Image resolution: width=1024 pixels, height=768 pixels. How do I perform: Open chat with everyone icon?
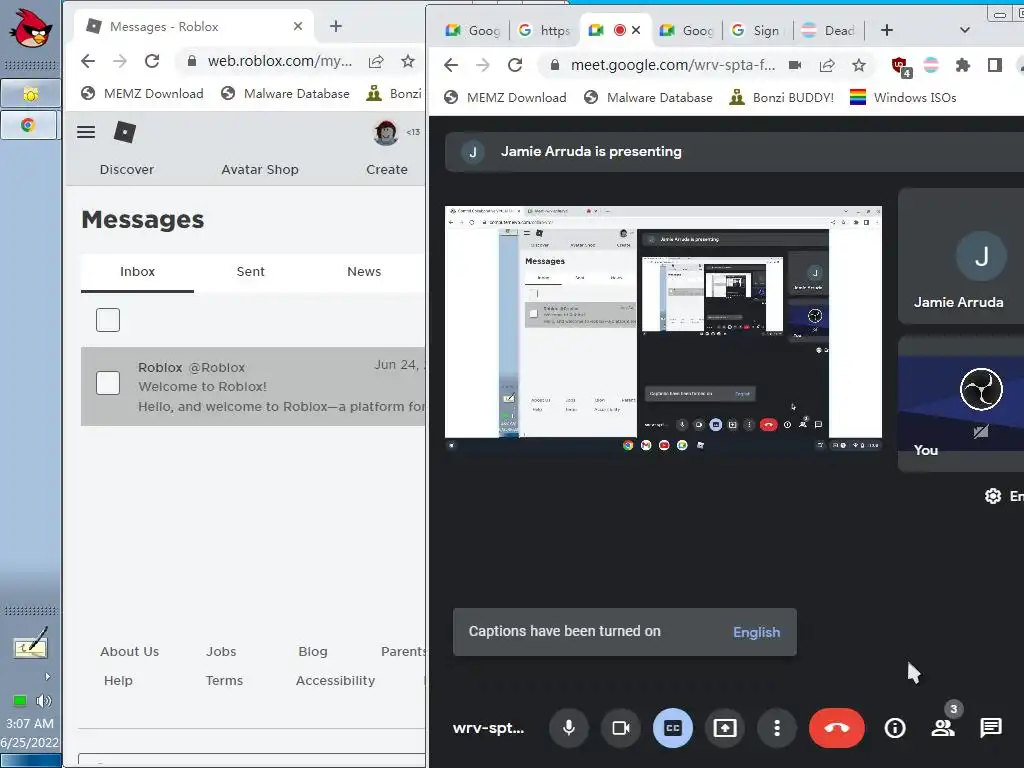[x=991, y=728]
